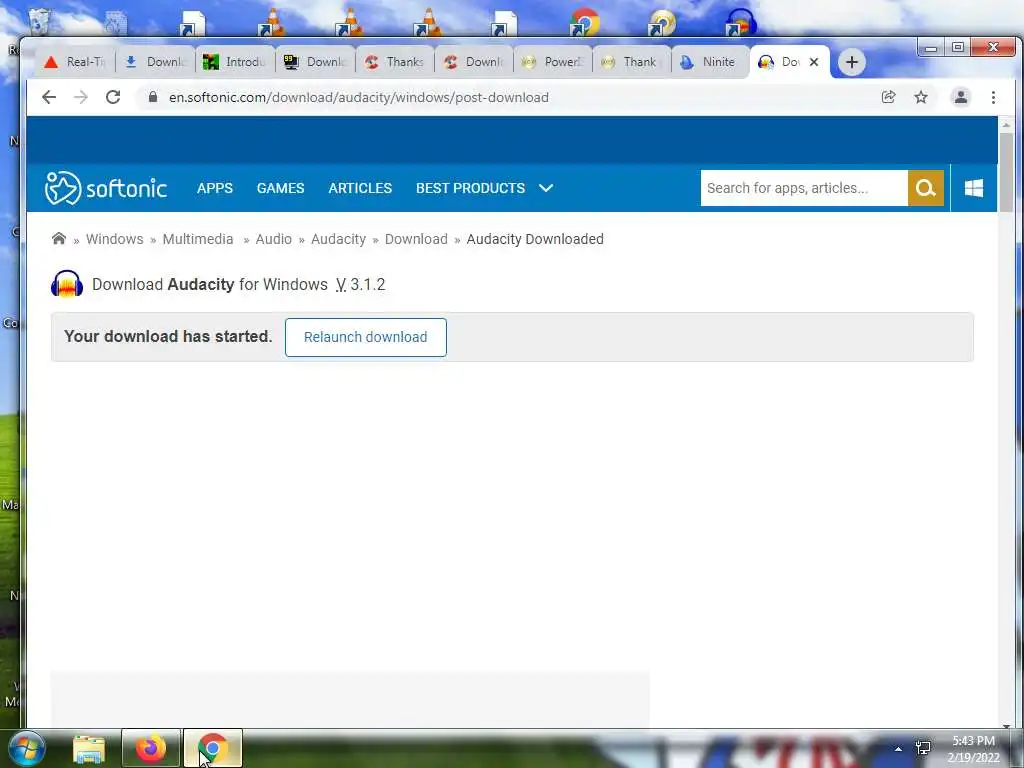Follow the Download breadcrumb link
This screenshot has height=768, width=1024.
pyautogui.click(x=416, y=239)
